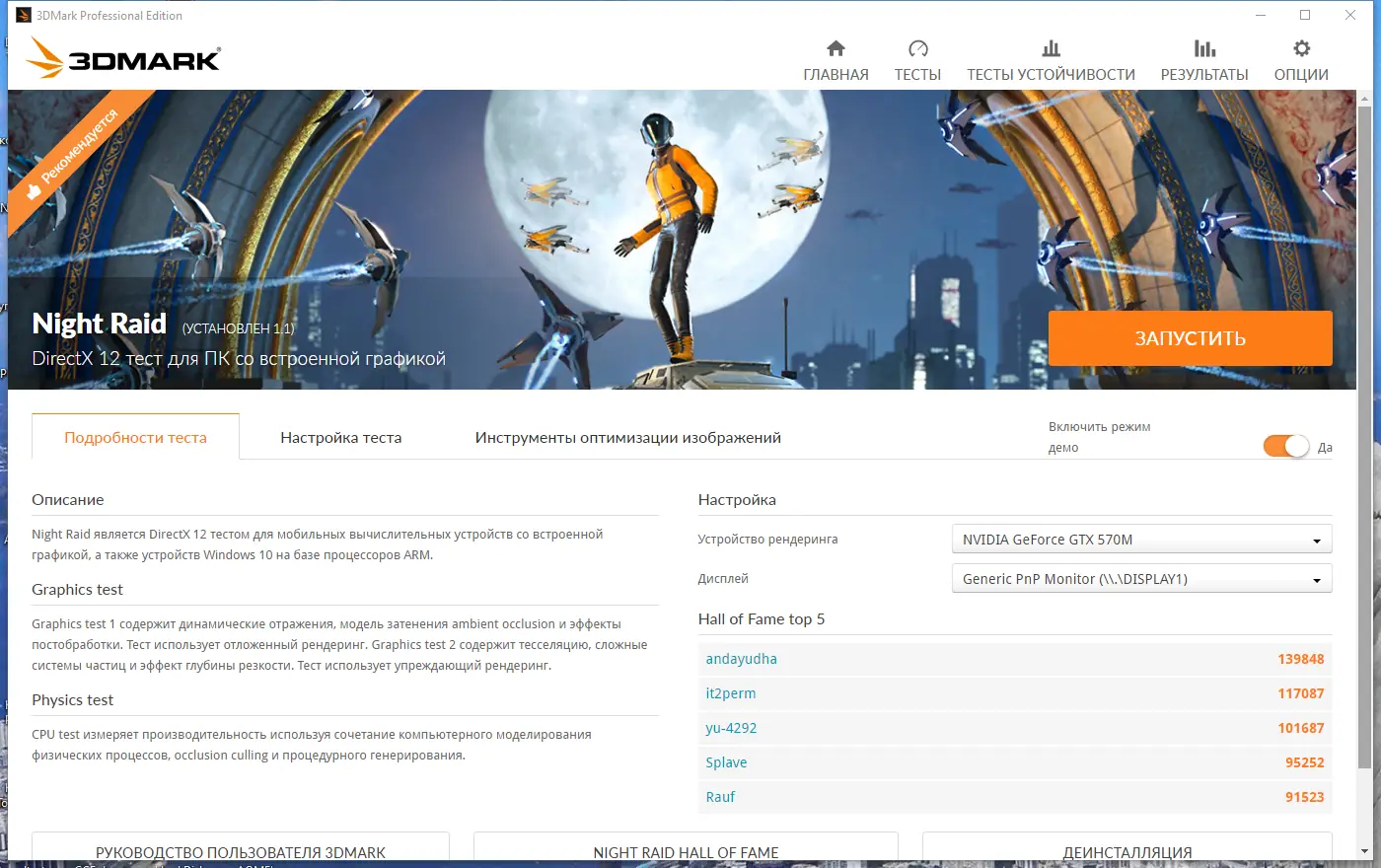Click the (УСТАНОВЛЕН 1.1) version label
The height and width of the screenshot is (868, 1381).
[238, 328]
